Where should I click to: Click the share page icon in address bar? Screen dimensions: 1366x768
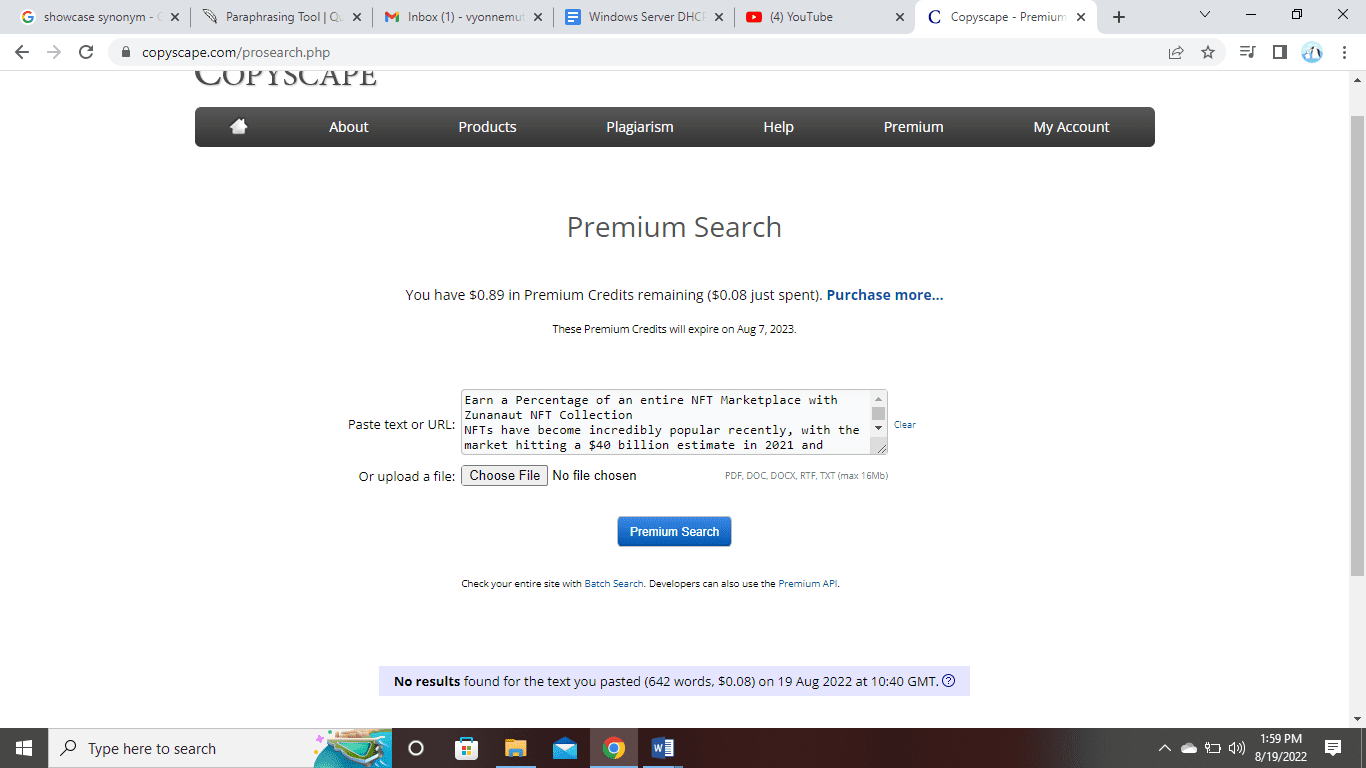(x=1176, y=52)
